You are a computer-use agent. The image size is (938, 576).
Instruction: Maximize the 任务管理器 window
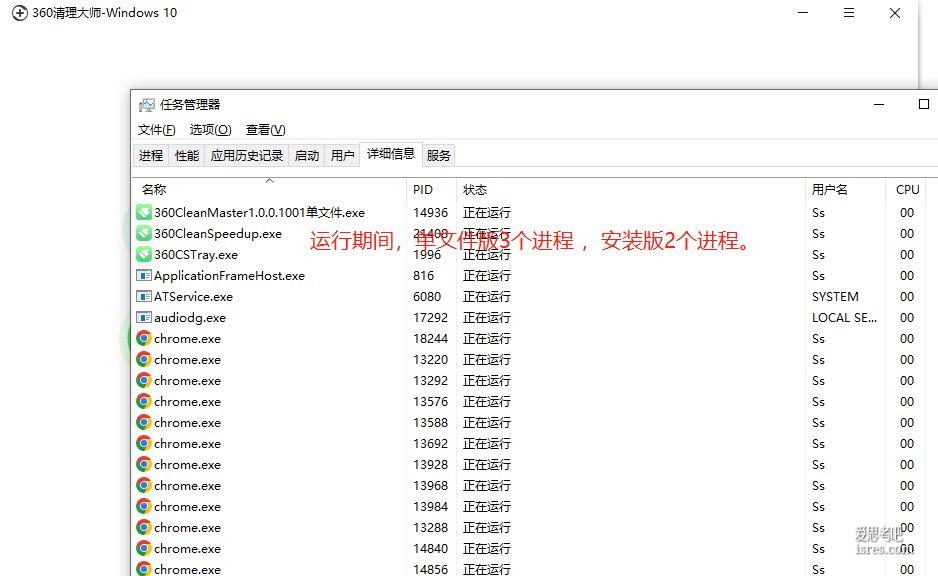pyautogui.click(x=924, y=104)
